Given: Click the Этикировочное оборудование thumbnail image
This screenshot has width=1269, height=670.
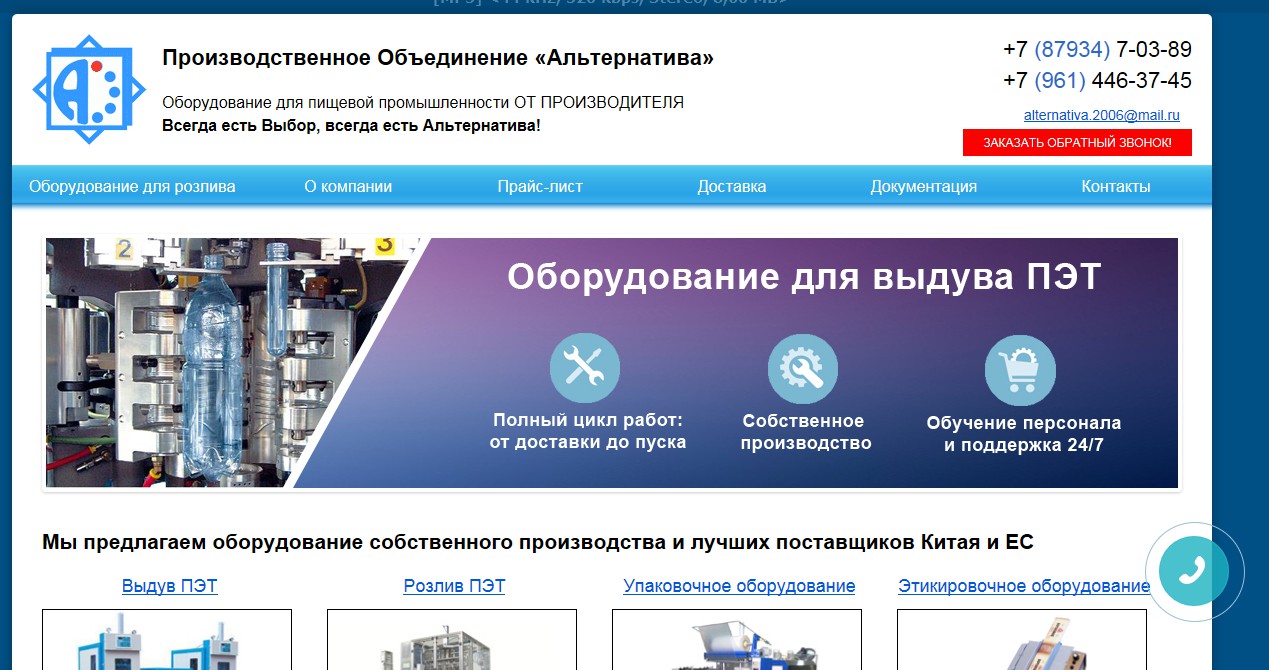Looking at the screenshot, I should coord(1022,640).
